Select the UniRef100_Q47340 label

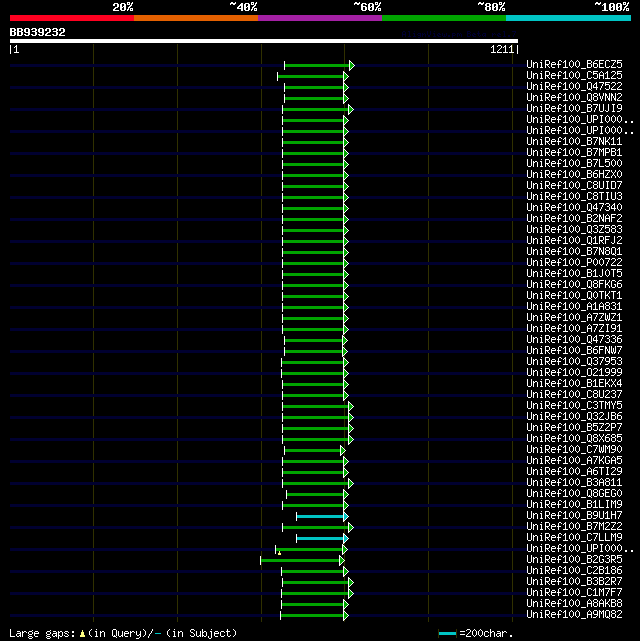574,208
